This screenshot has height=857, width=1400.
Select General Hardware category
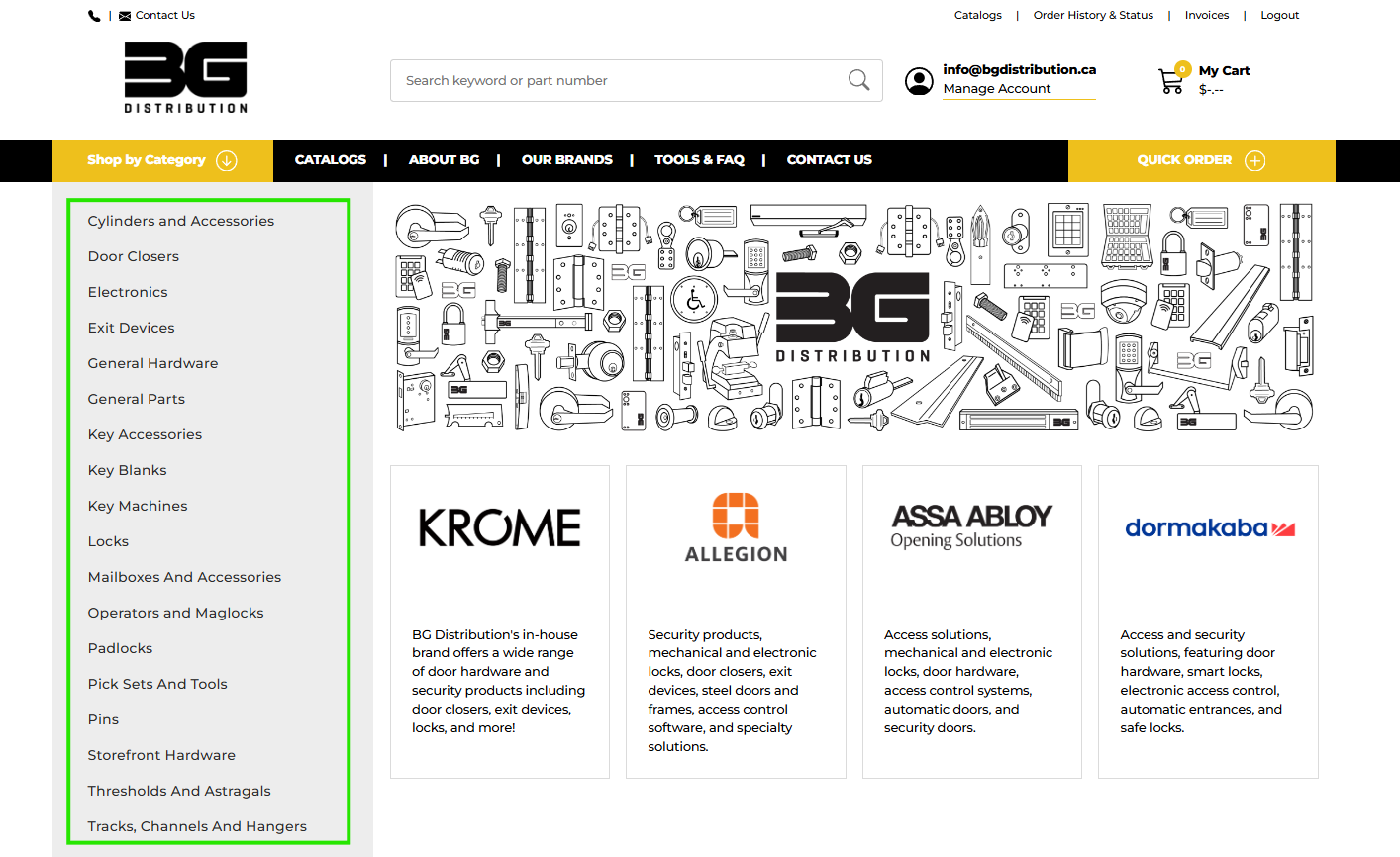click(x=152, y=363)
